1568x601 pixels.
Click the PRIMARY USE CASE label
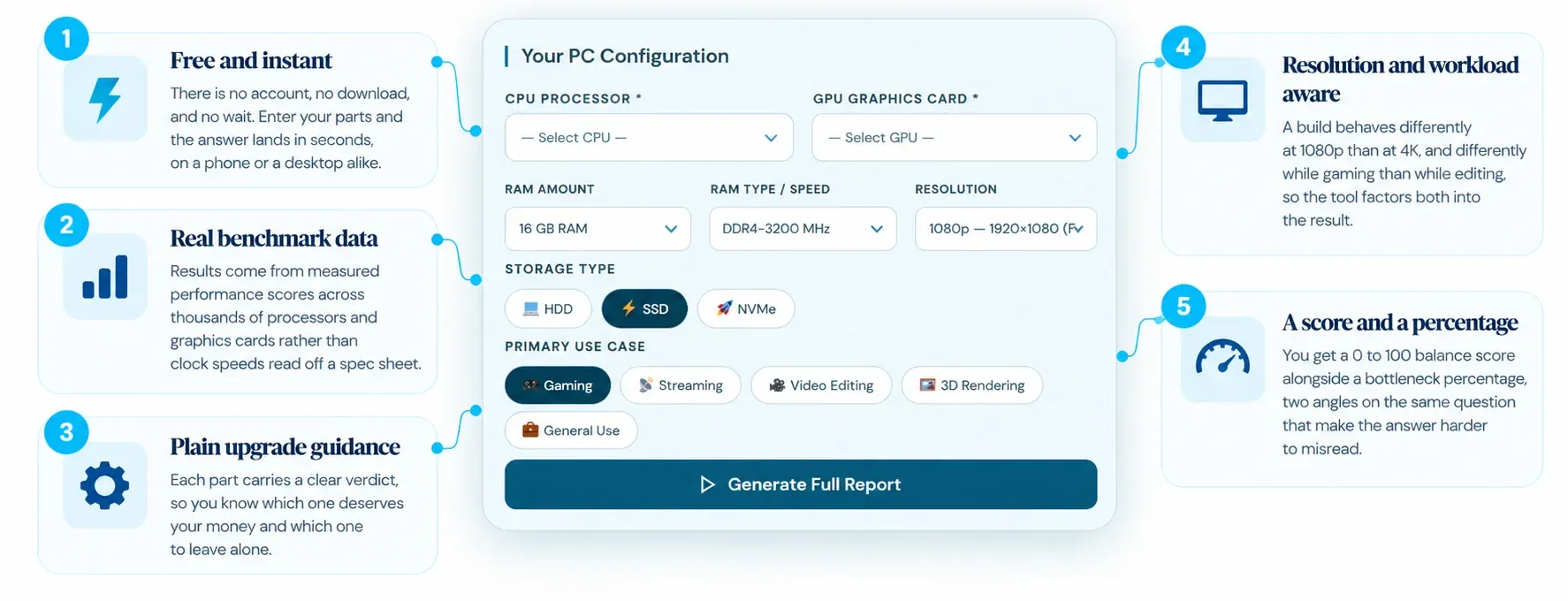point(575,346)
